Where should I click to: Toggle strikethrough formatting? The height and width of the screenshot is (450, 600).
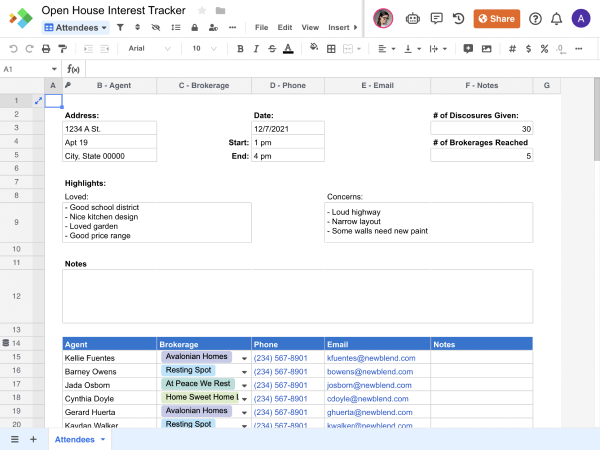(272, 49)
